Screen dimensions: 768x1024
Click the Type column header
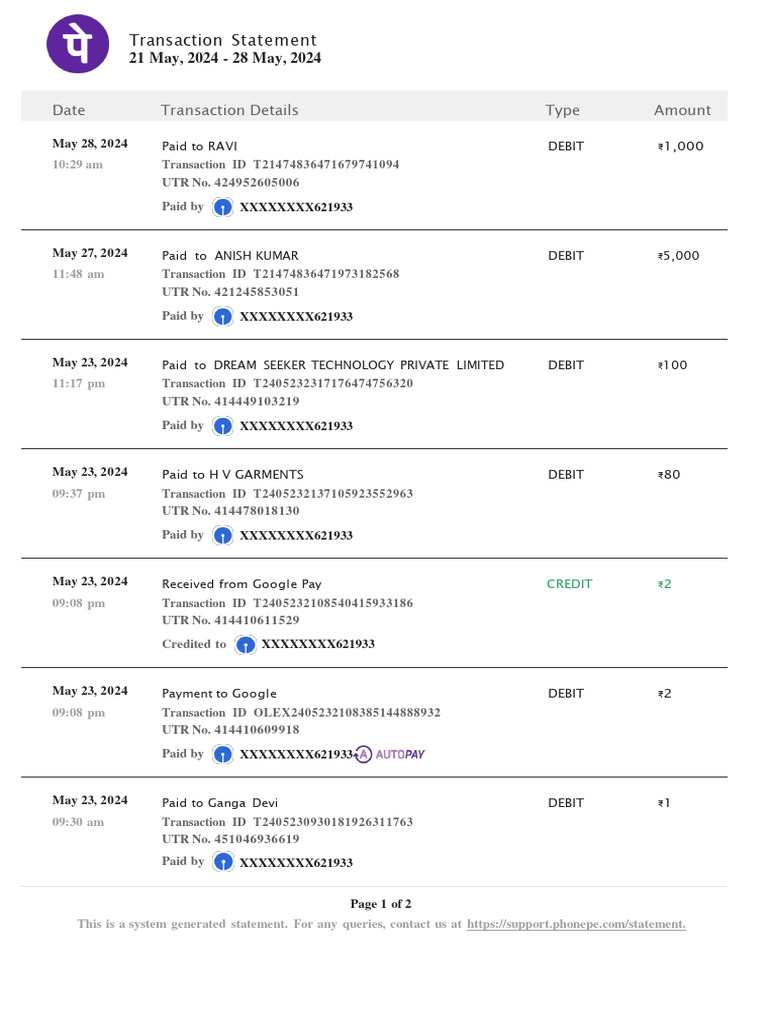click(x=562, y=110)
